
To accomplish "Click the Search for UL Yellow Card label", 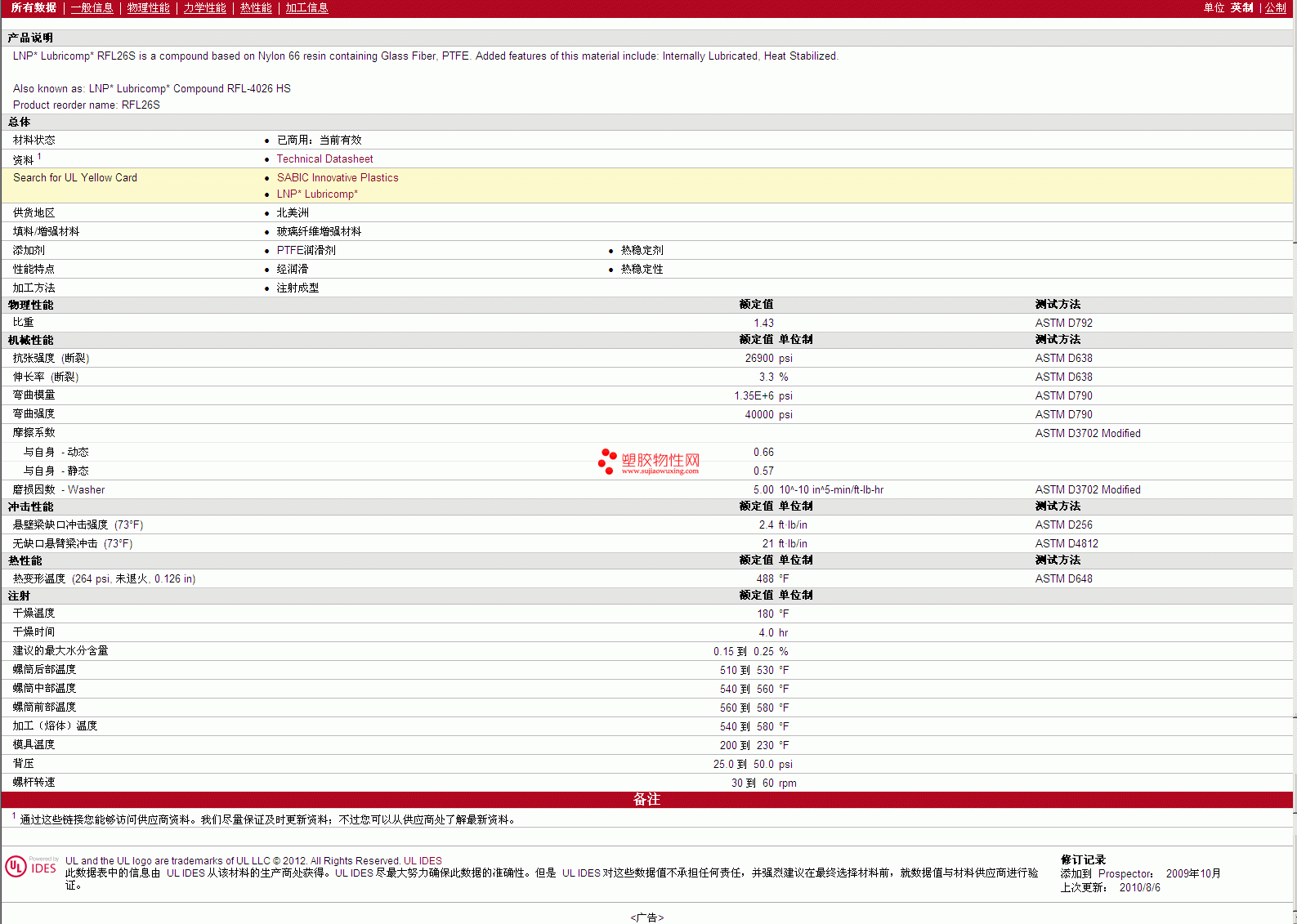I will (75, 178).
